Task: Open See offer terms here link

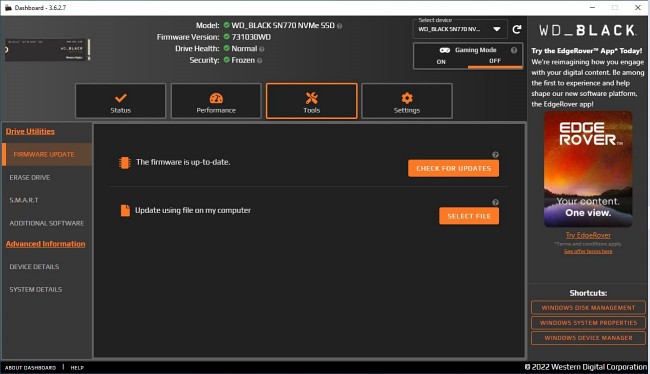Action: click(x=588, y=251)
